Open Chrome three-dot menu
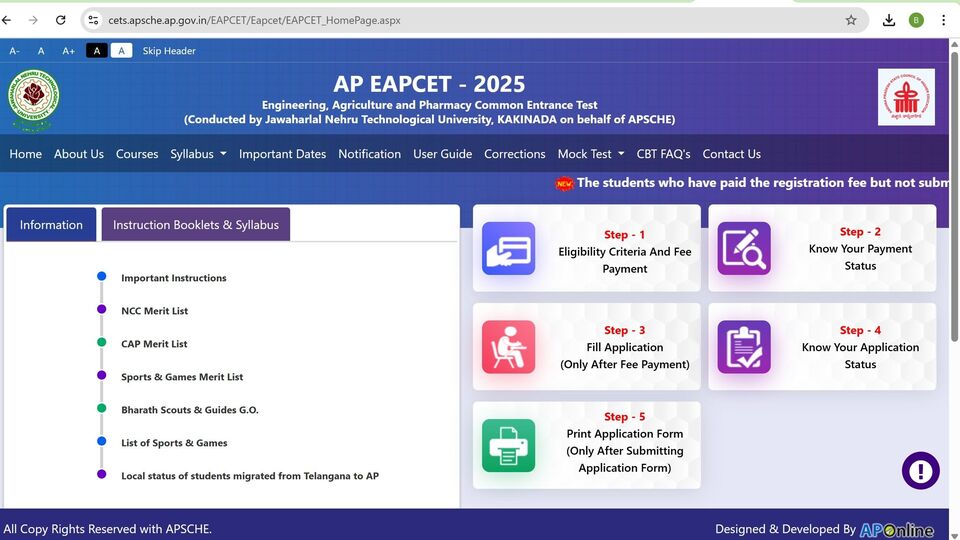This screenshot has height=540, width=960. (x=943, y=20)
